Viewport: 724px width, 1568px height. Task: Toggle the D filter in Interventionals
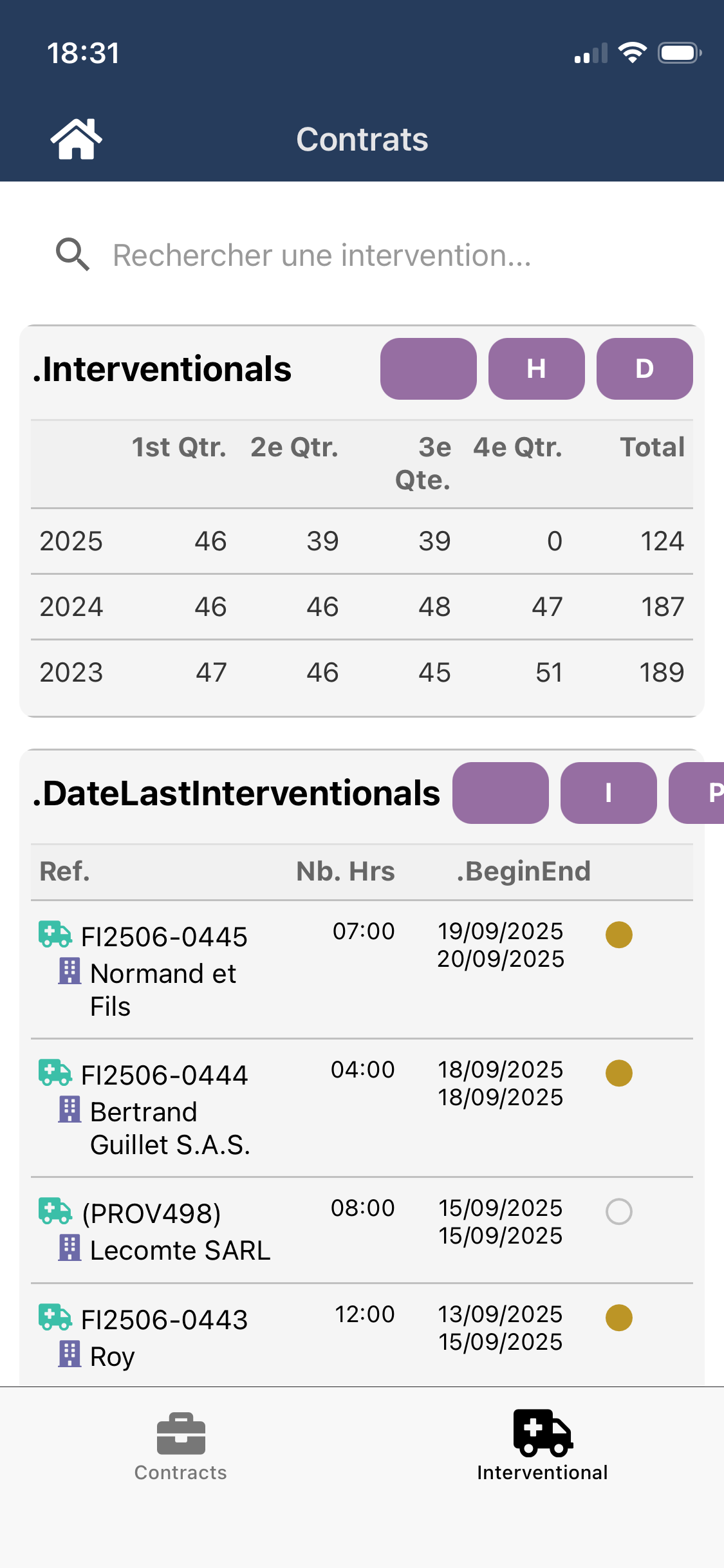coord(644,369)
